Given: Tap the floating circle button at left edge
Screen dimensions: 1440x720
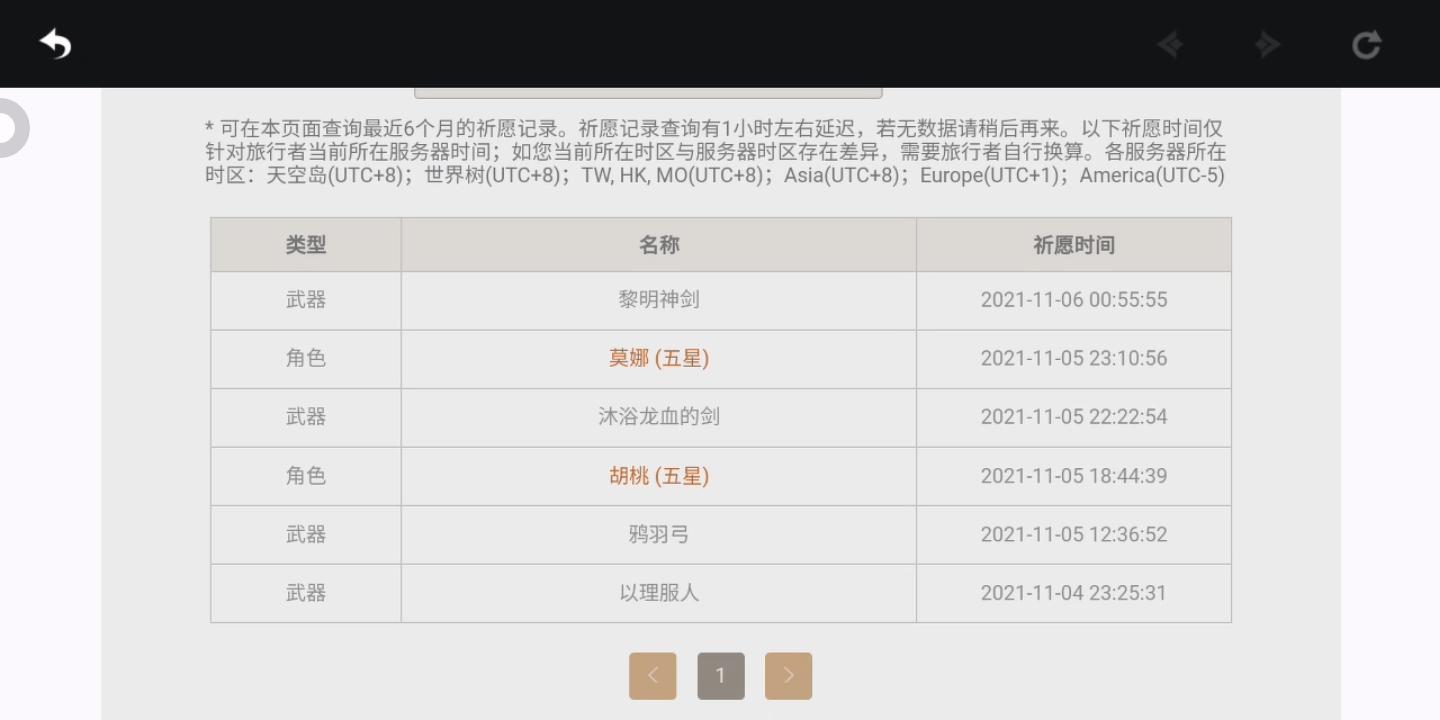Looking at the screenshot, I should 12,127.
